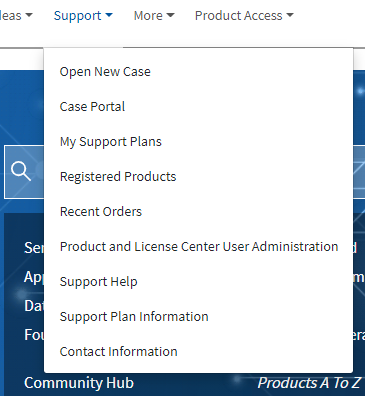365x396 pixels.
Task: Choose Contact Information
Action: pyautogui.click(x=118, y=352)
